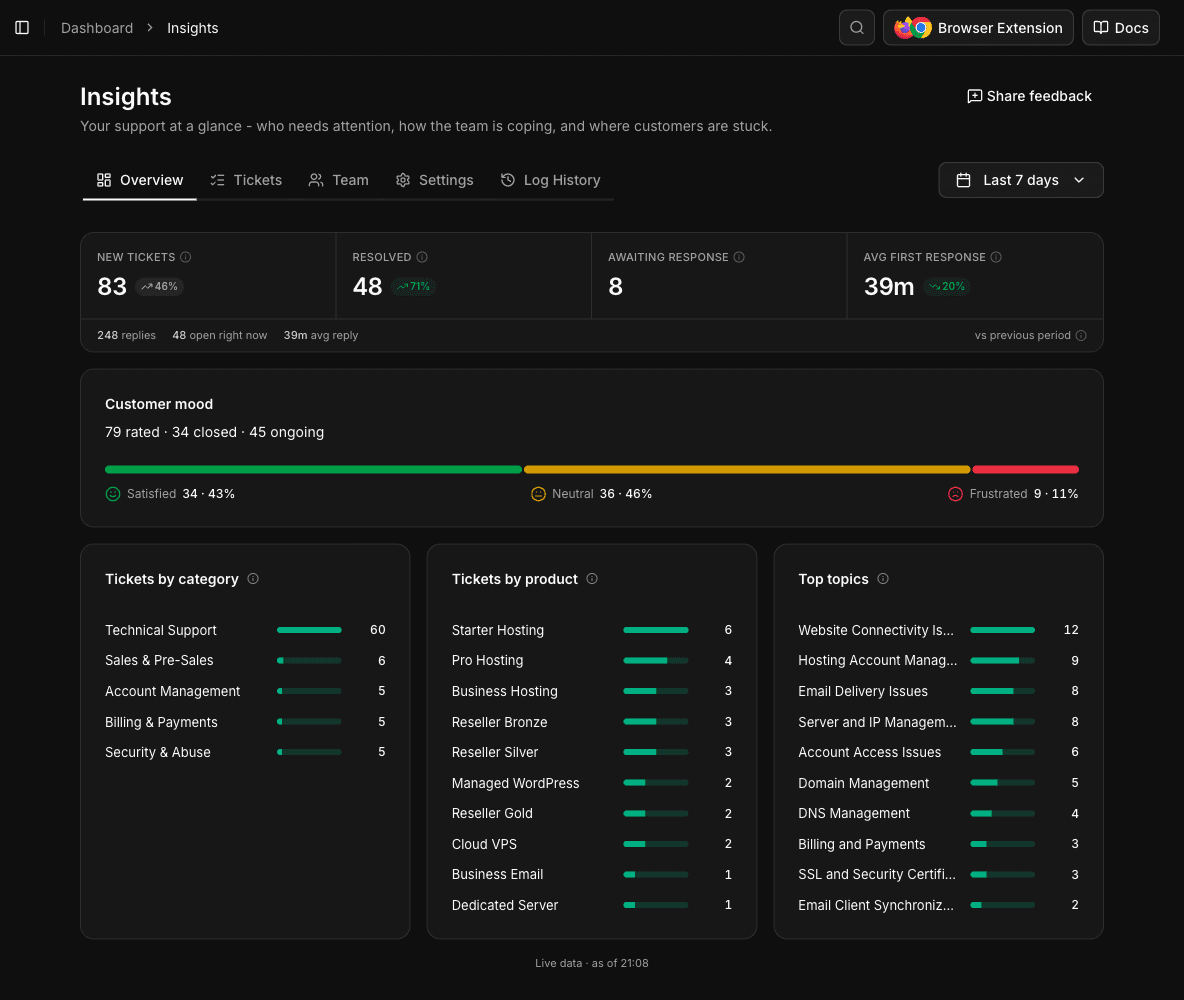This screenshot has height=1000, width=1184.
Task: Click Website Connectivity Is... topic
Action: [938, 630]
